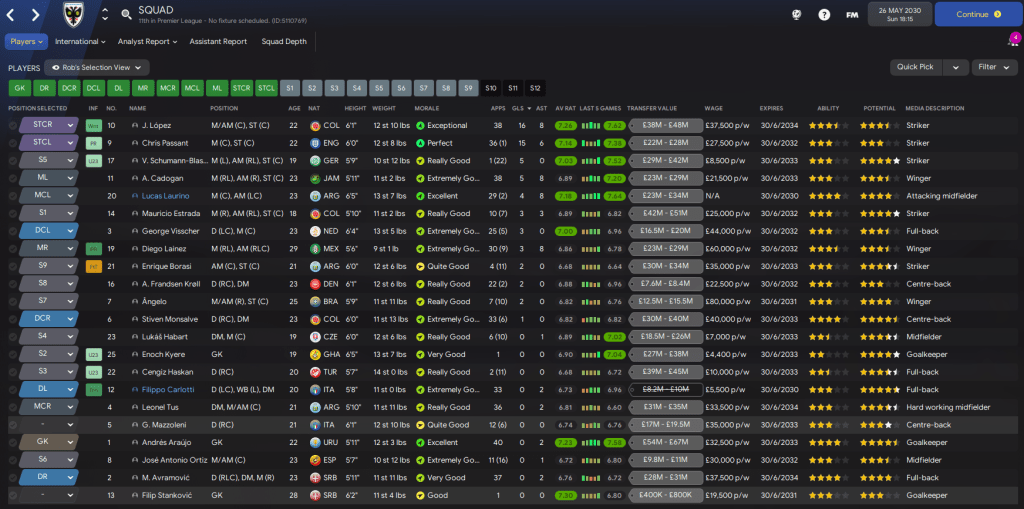
Task: Open the help question mark icon
Action: point(824,15)
